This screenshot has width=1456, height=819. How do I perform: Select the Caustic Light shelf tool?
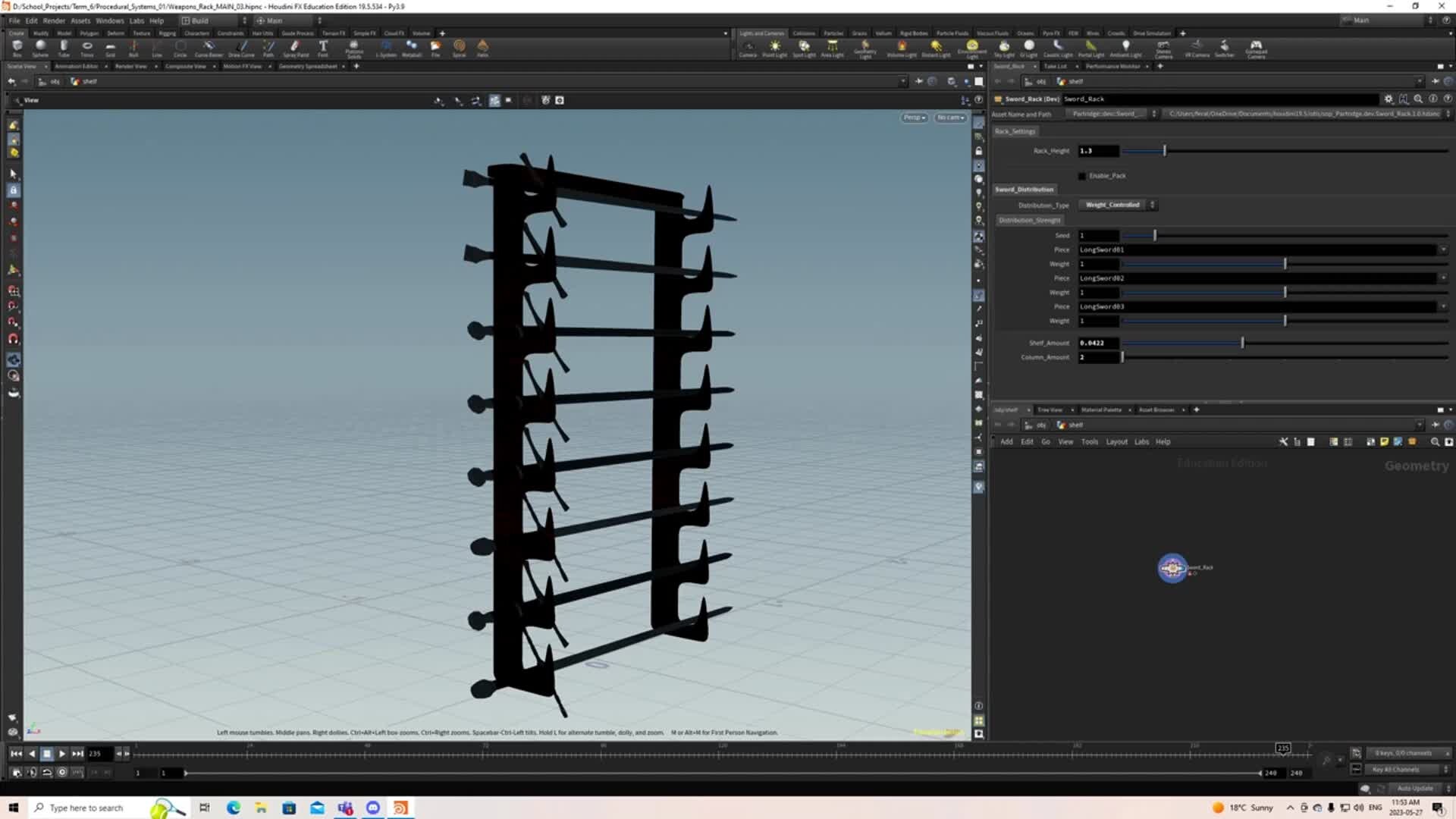[1059, 49]
